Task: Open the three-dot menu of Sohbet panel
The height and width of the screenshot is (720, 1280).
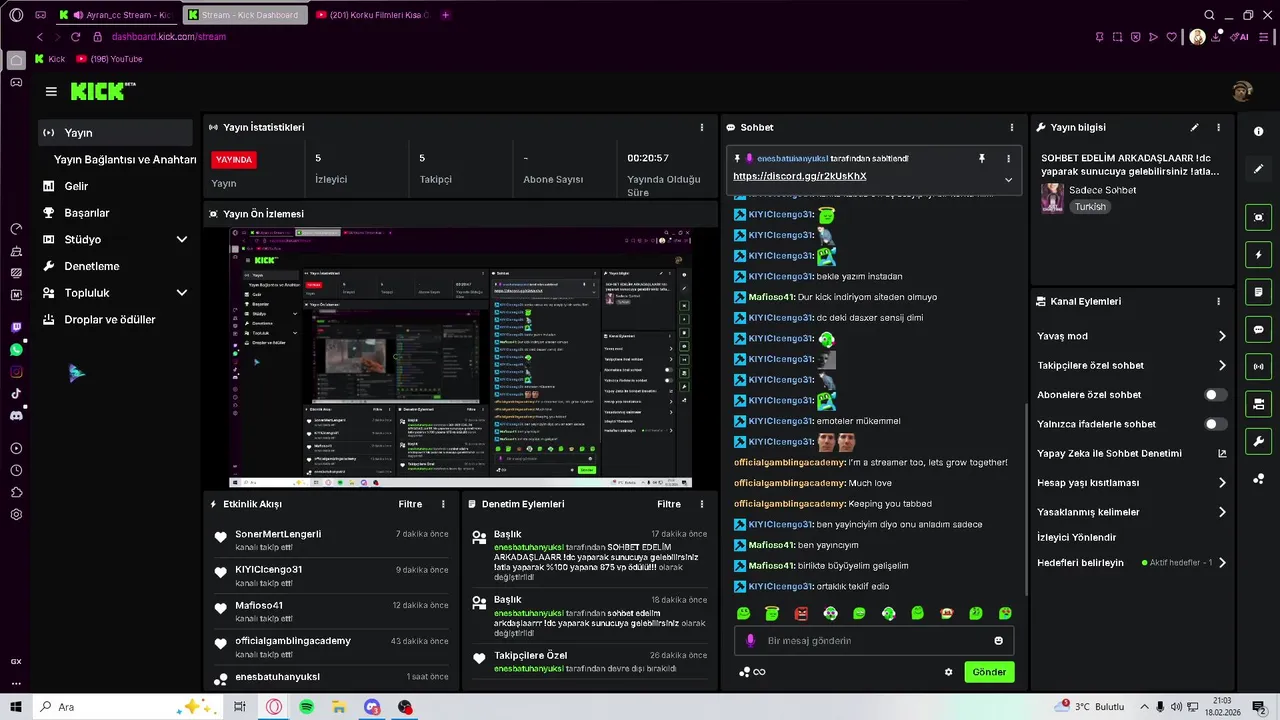Action: coord(1011,127)
